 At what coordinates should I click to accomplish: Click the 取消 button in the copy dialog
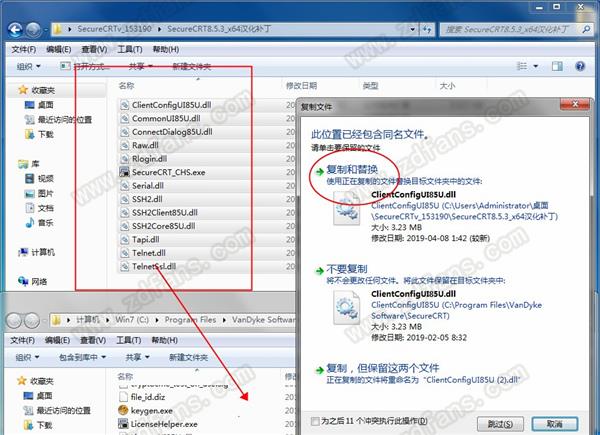click(x=554, y=424)
